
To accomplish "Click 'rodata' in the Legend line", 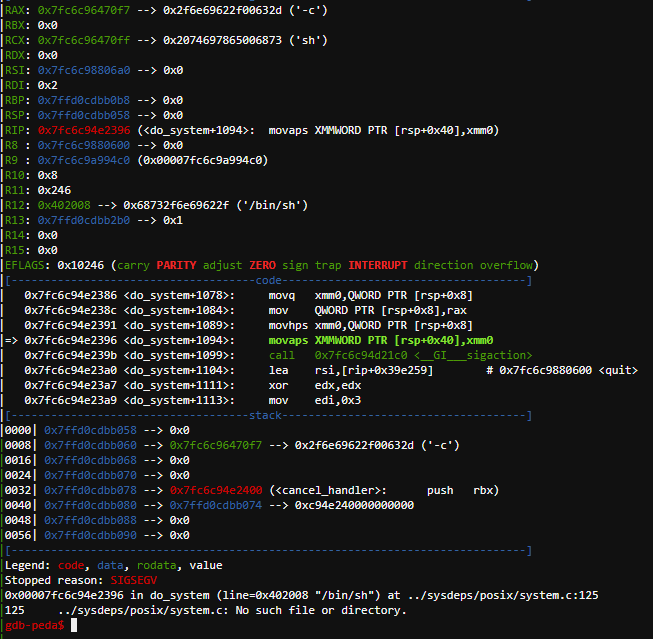I will point(157,565).
